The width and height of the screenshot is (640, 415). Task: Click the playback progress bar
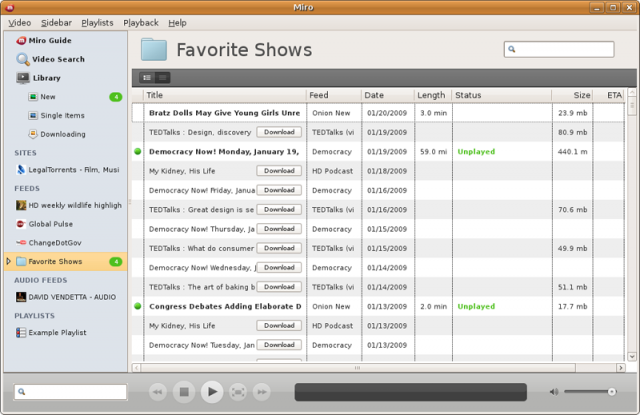(411, 392)
